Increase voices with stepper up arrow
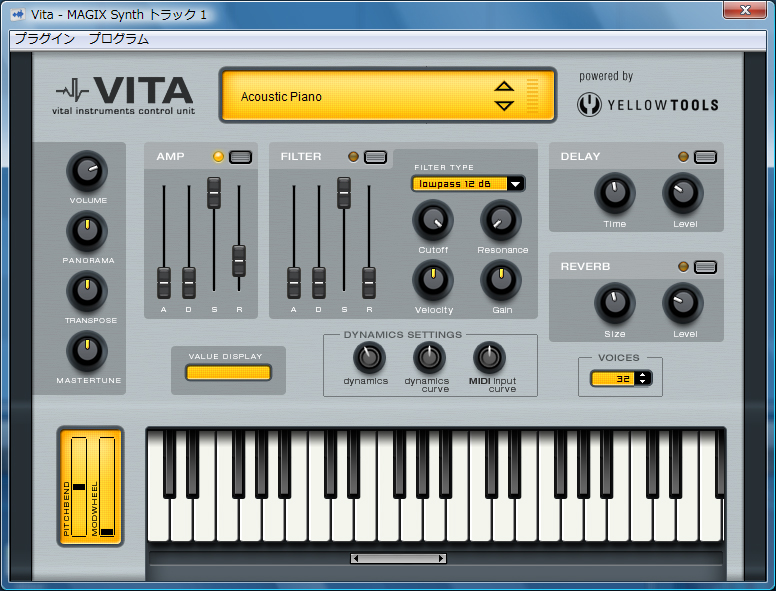Viewport: 776px width, 591px height. 643,375
